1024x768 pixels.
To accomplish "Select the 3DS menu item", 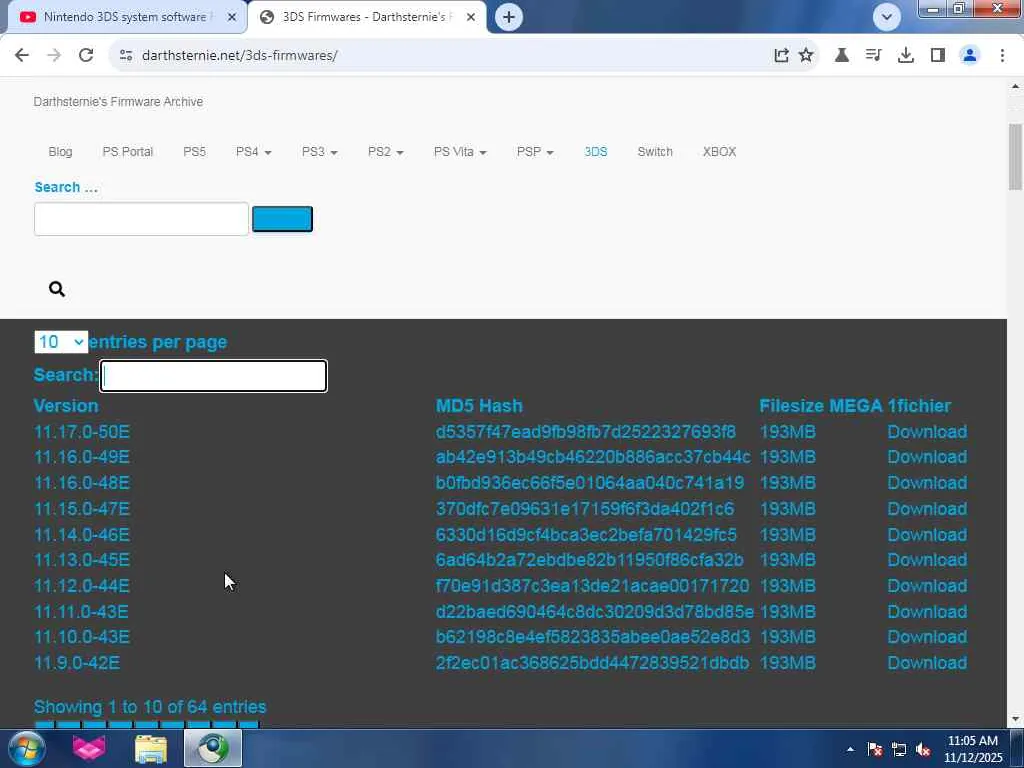I will [x=596, y=152].
